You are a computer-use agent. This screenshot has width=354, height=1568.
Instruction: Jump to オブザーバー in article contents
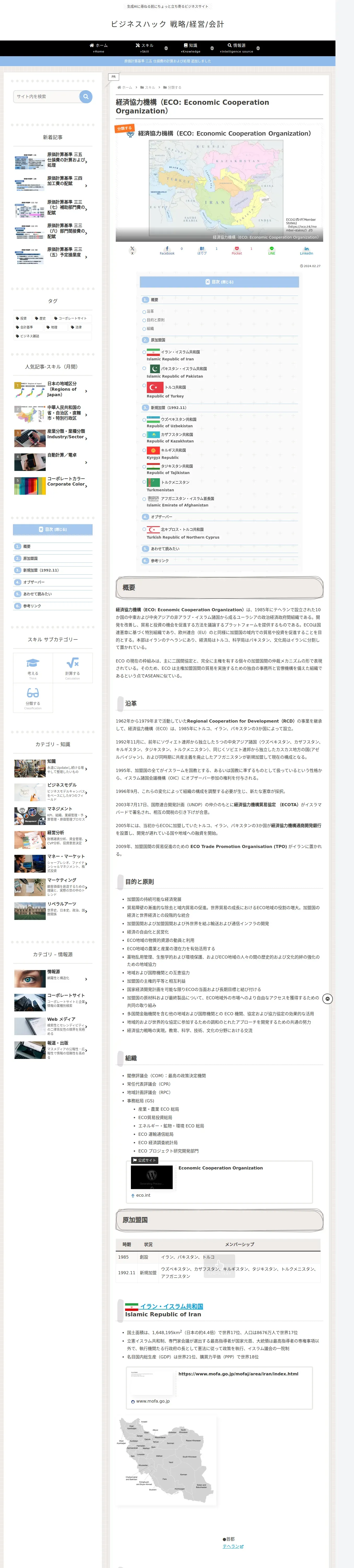161,517
